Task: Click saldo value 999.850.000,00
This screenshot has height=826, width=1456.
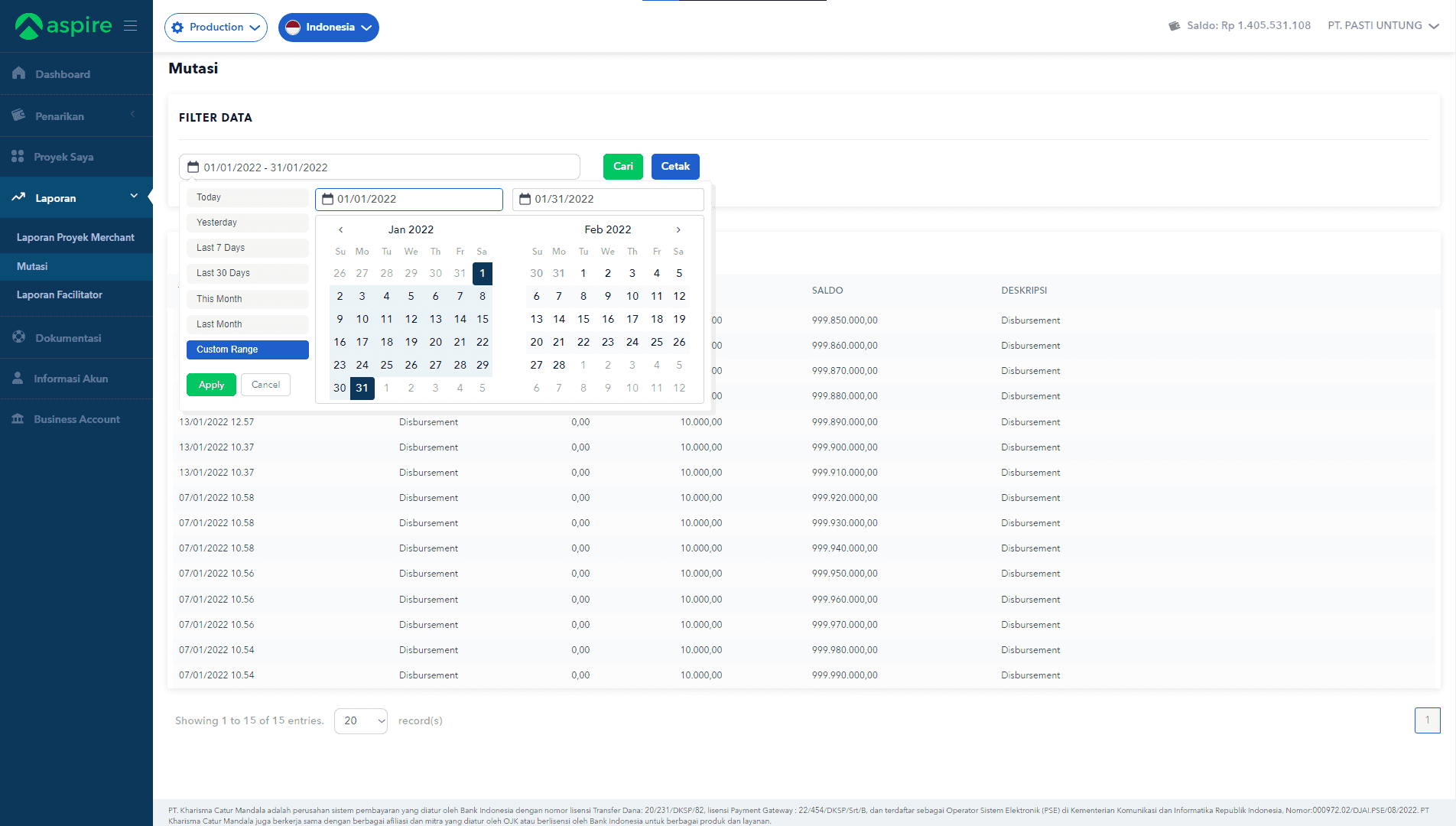Action: coord(845,320)
